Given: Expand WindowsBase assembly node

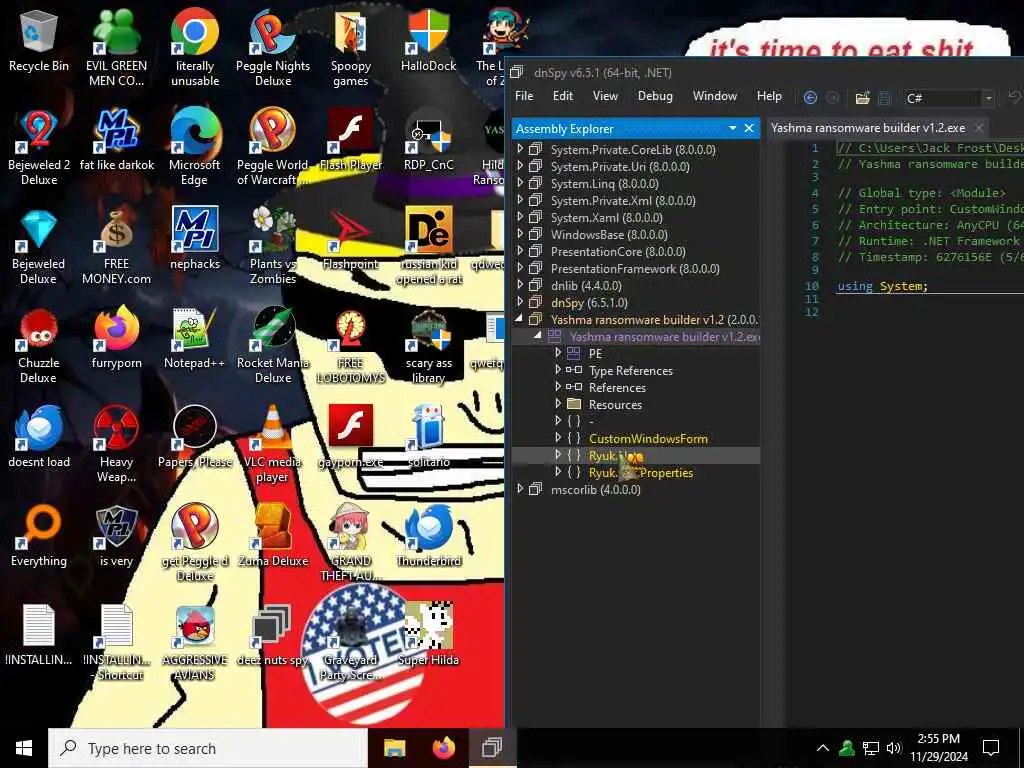Looking at the screenshot, I should pos(520,234).
